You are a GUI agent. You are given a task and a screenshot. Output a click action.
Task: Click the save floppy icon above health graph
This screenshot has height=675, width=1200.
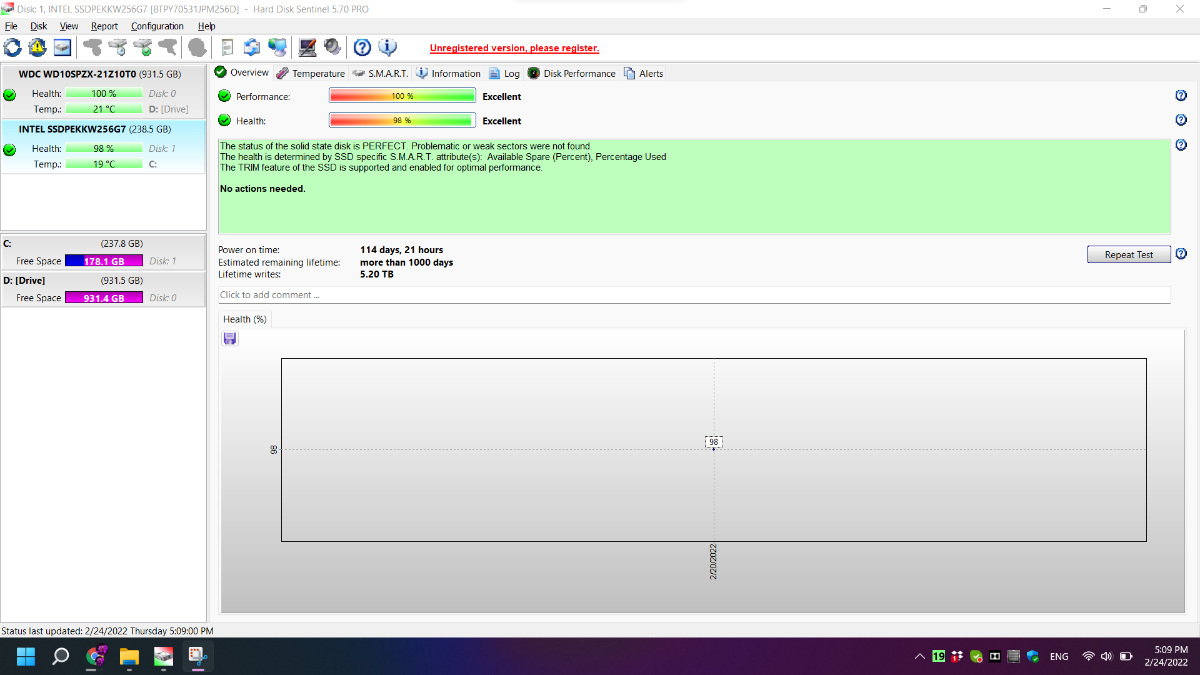pos(230,339)
